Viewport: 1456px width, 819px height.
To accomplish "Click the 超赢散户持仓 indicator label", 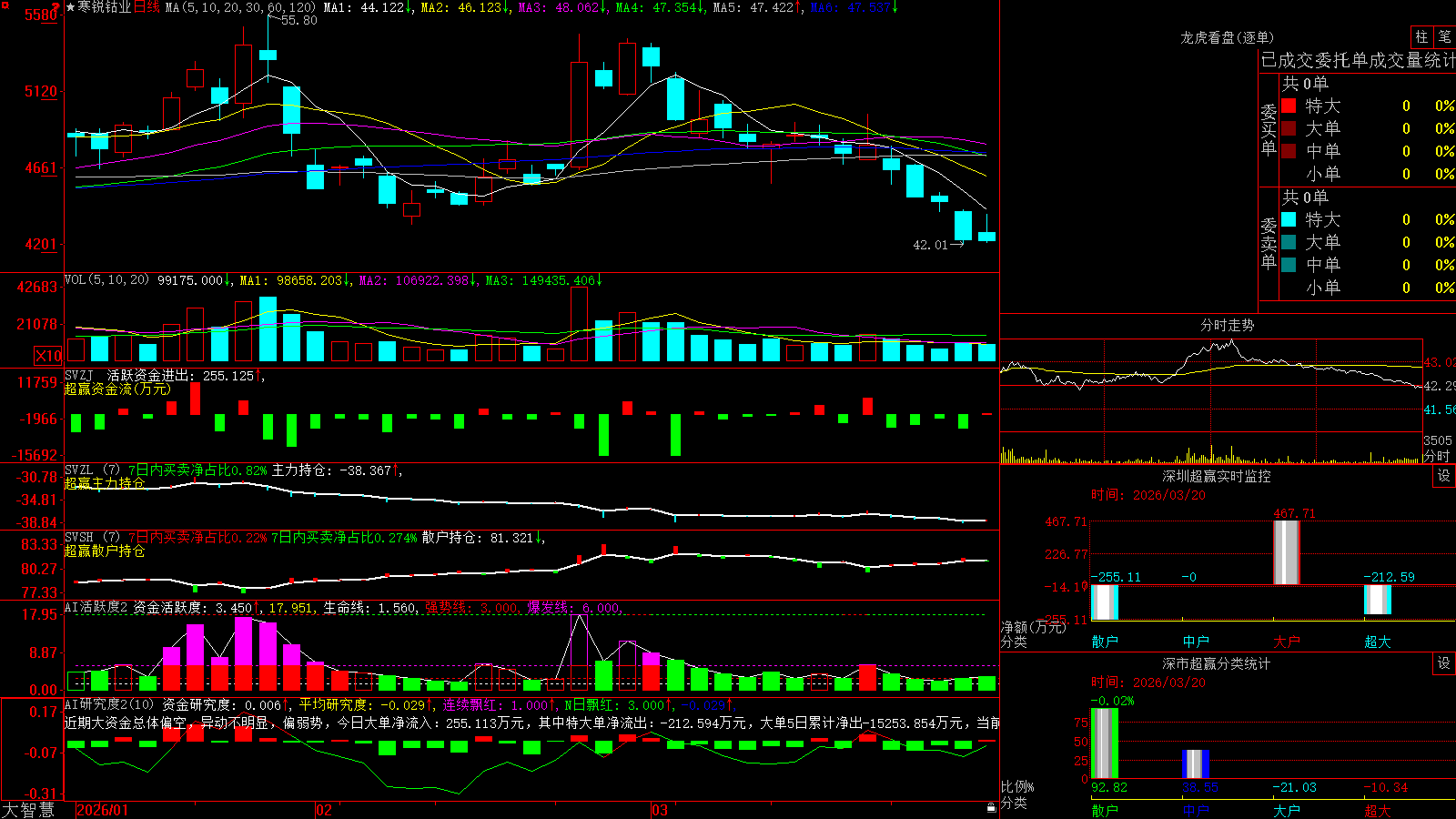I will coord(104,551).
